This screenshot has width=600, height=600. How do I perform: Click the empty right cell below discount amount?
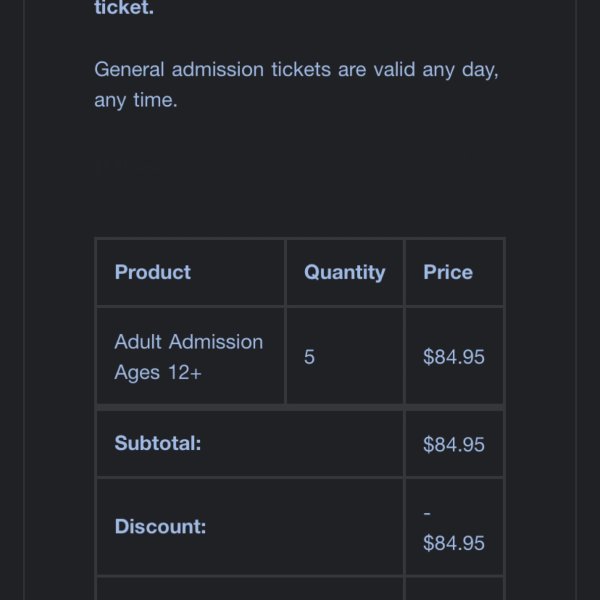454,589
